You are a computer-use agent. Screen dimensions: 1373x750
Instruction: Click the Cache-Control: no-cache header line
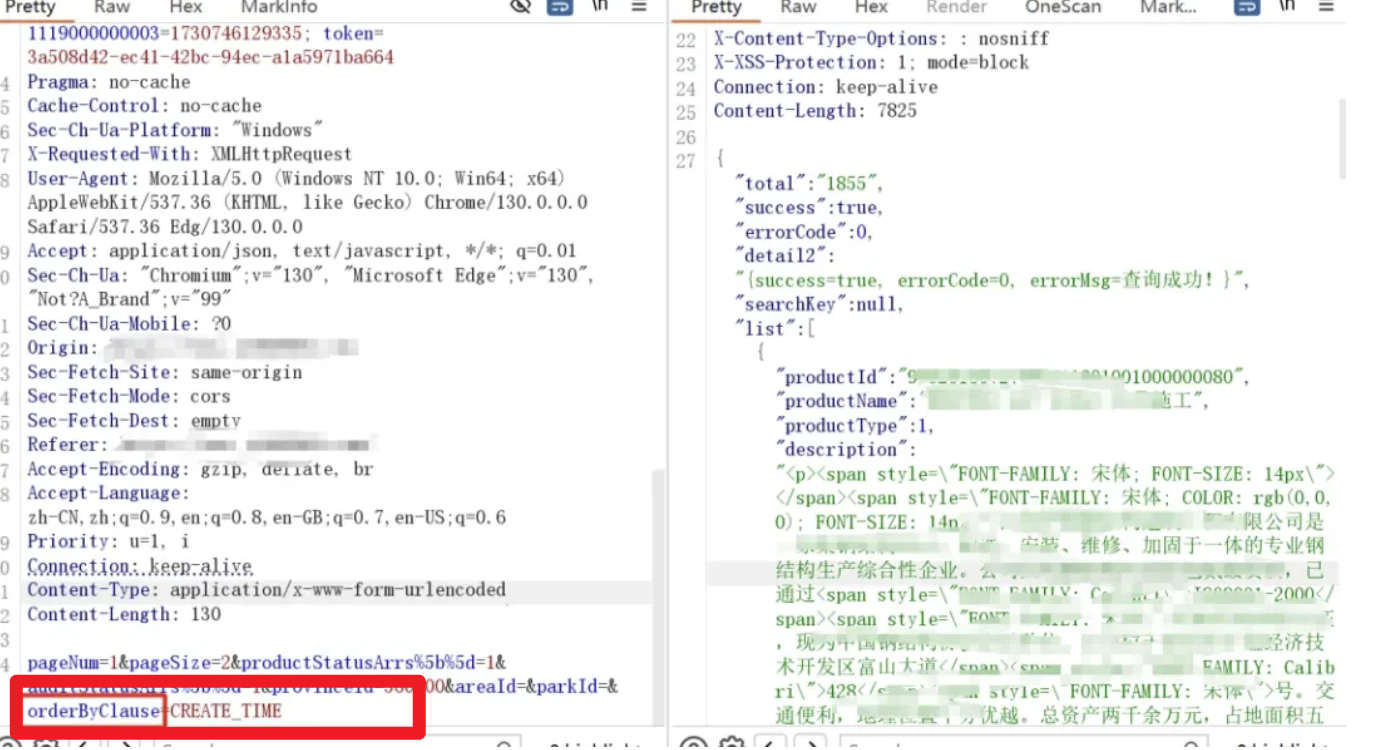tap(144, 106)
